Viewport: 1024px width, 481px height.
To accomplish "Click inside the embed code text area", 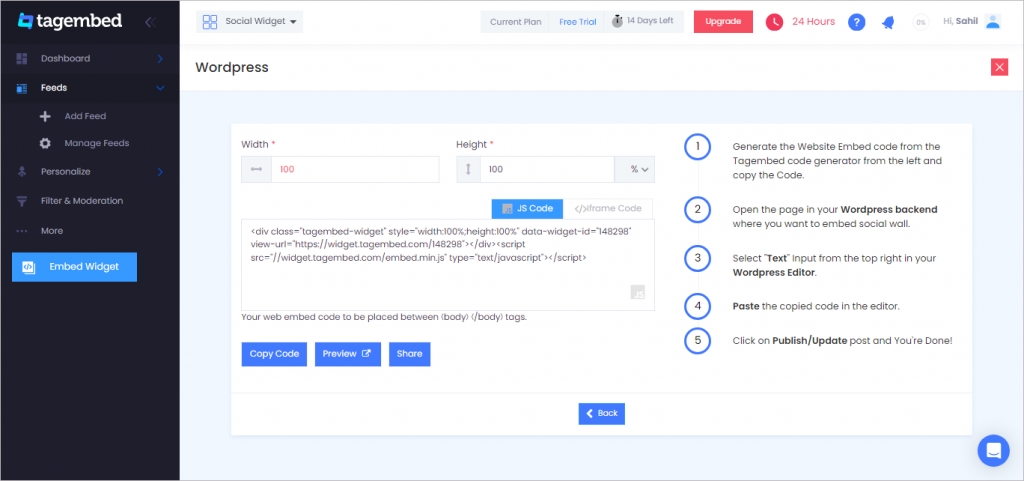I will point(447,264).
